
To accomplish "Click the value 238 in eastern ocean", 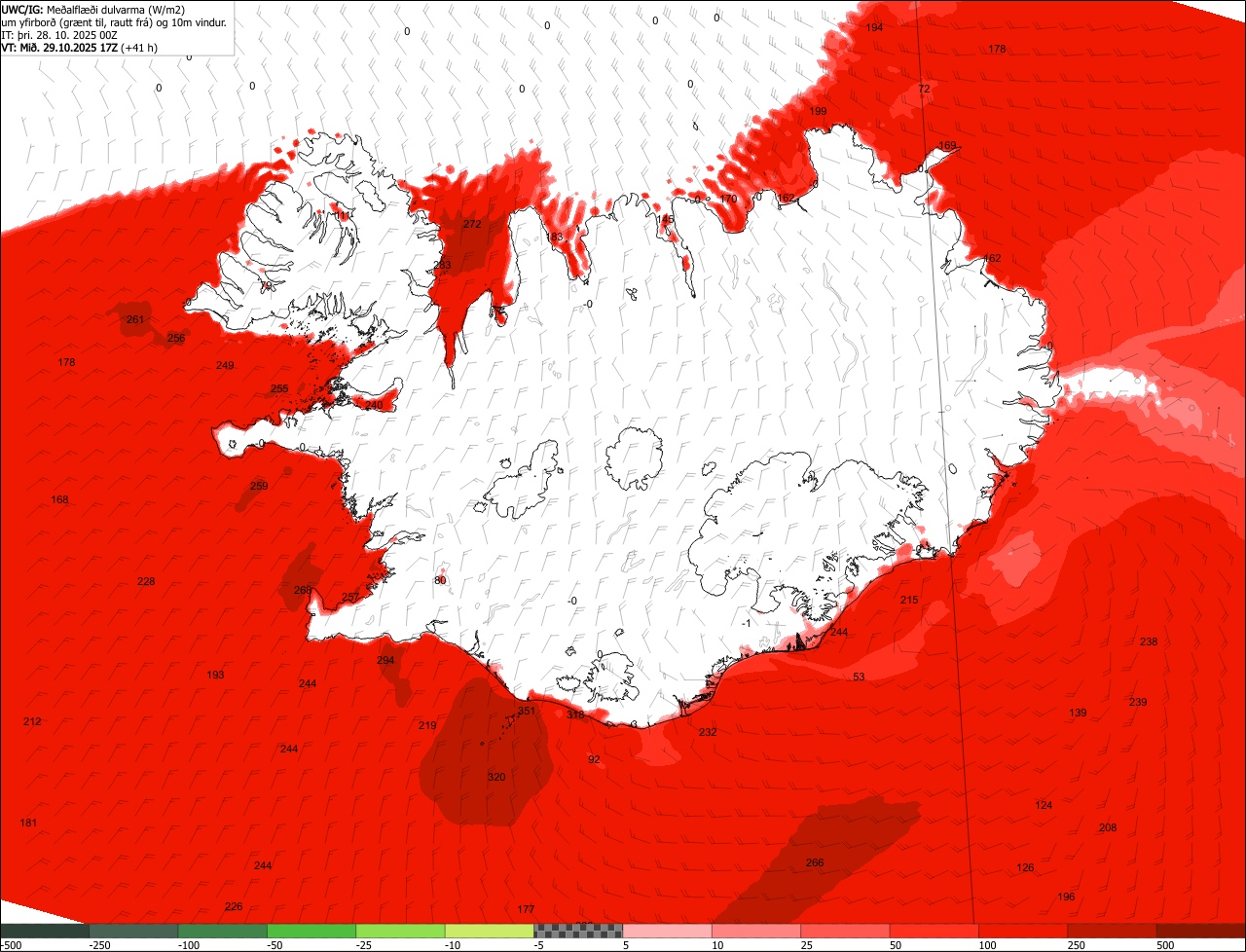I will pos(1149,641).
